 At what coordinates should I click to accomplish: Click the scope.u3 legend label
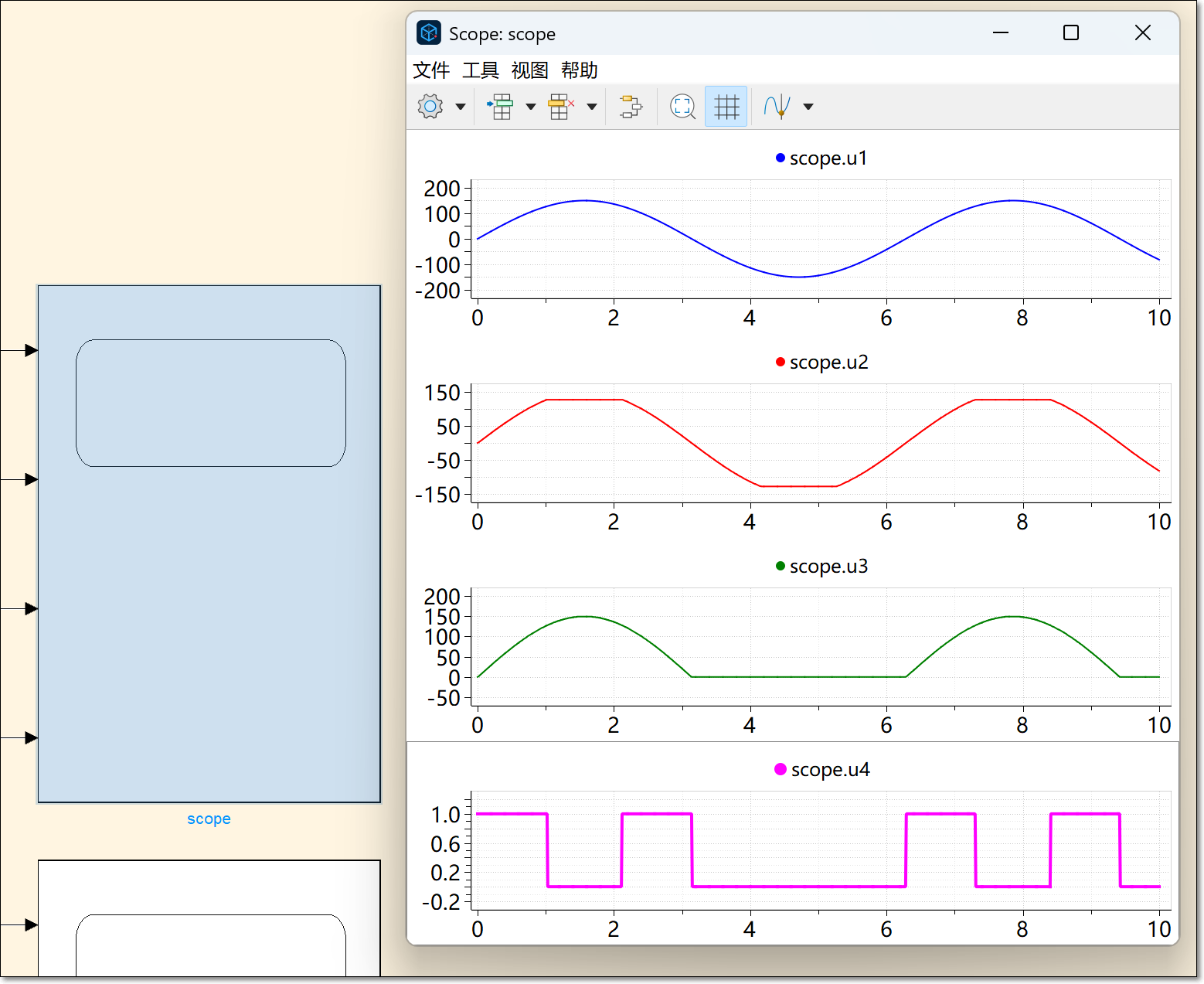829,567
